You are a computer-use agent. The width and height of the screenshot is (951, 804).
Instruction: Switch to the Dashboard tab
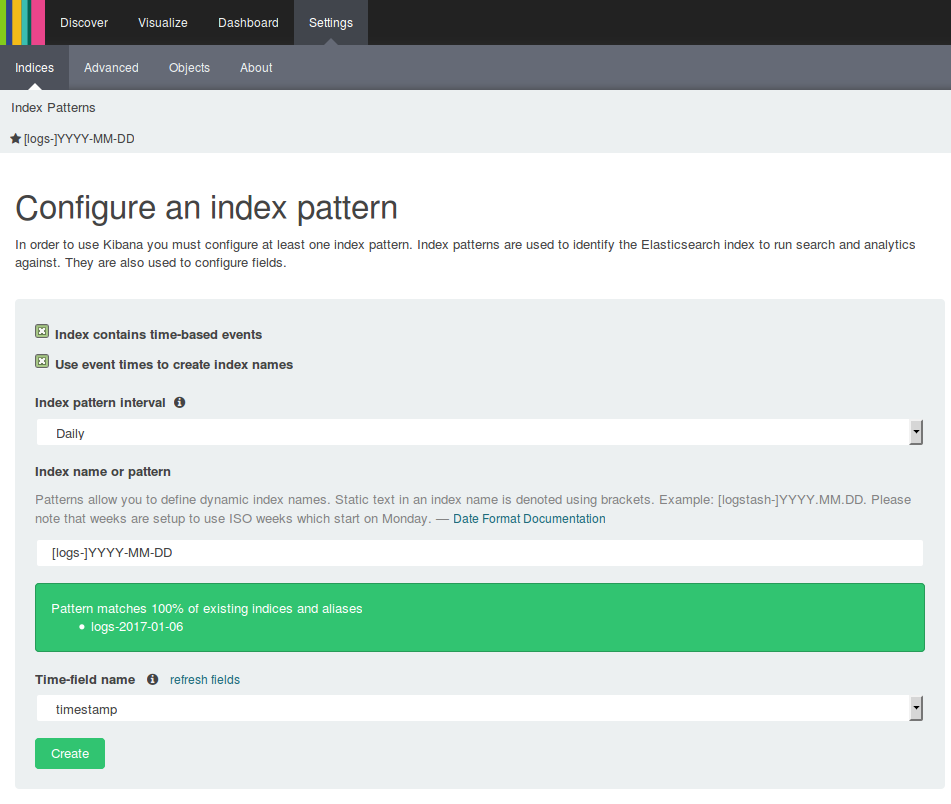[x=248, y=22]
